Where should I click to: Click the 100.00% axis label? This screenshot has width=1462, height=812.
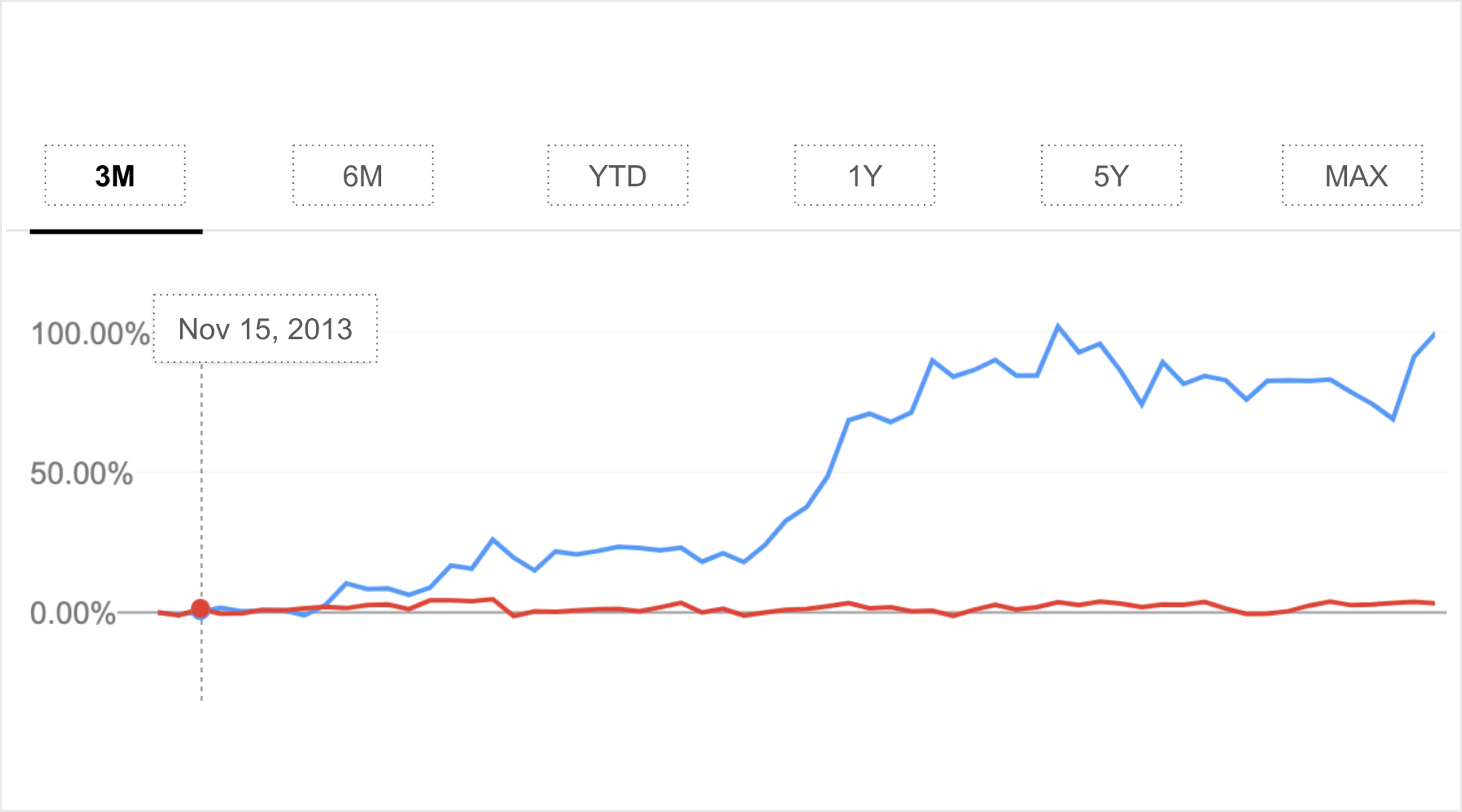(x=89, y=334)
